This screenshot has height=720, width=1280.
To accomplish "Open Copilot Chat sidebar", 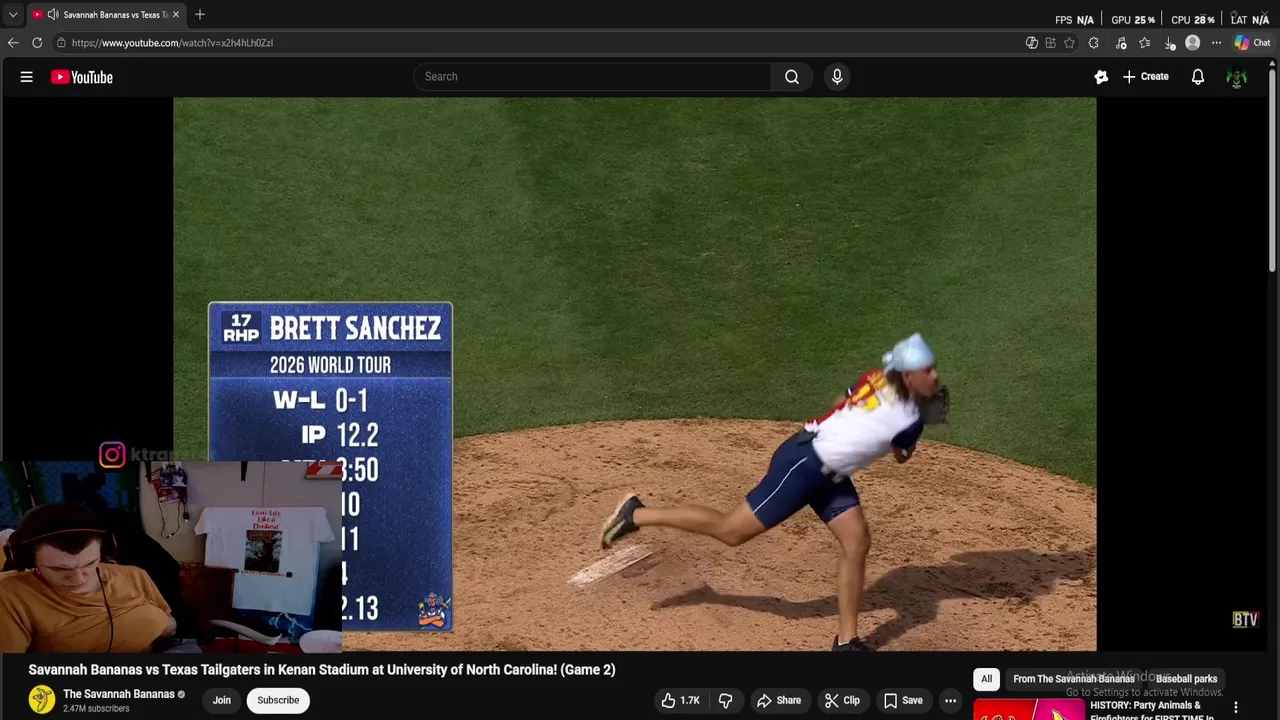I will (x=1252, y=43).
